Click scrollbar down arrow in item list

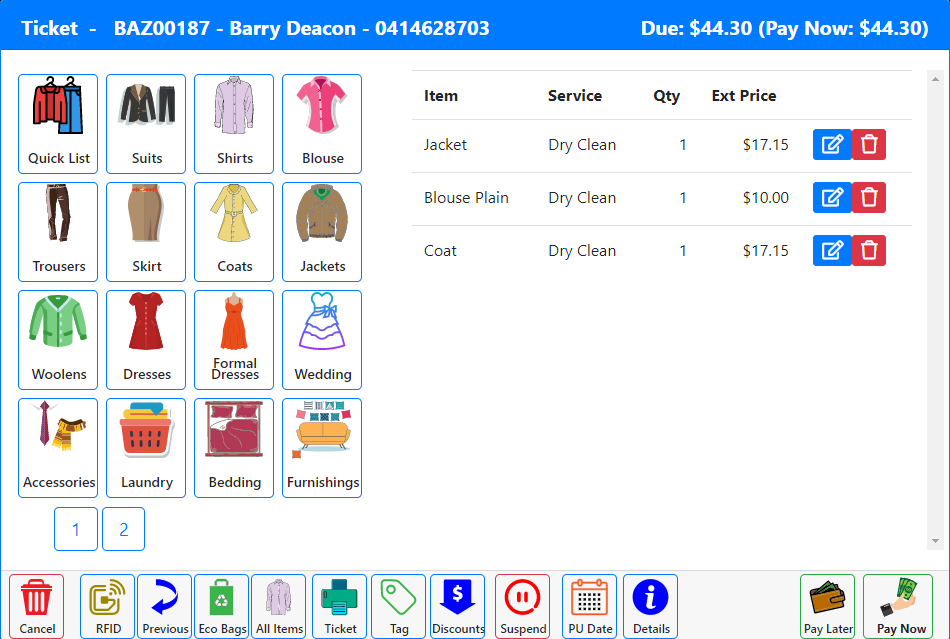[x=935, y=541]
